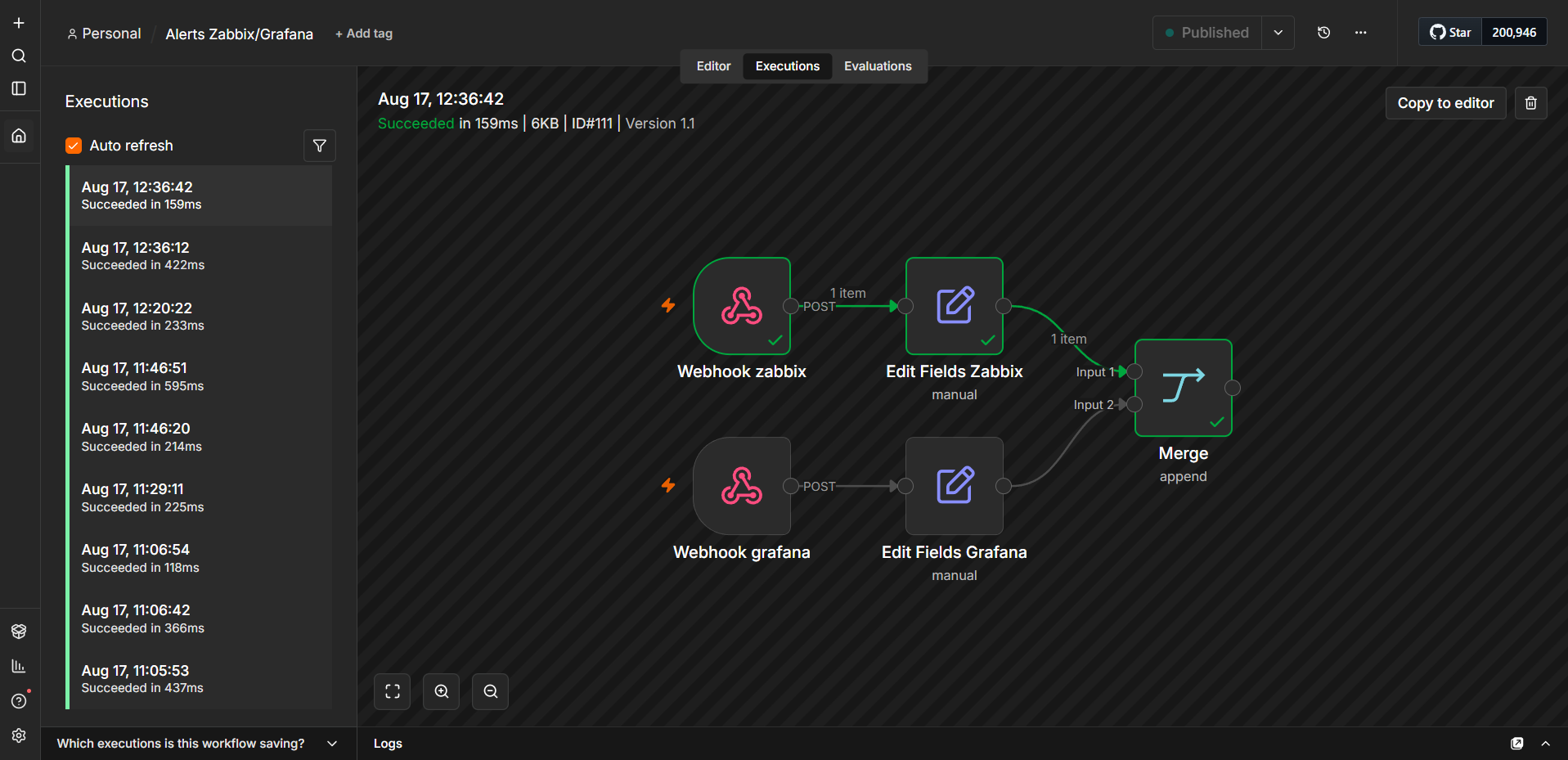This screenshot has height=760, width=1568.
Task: Click the Alerts Zabbix/Grafana workflow name
Action: 240,34
